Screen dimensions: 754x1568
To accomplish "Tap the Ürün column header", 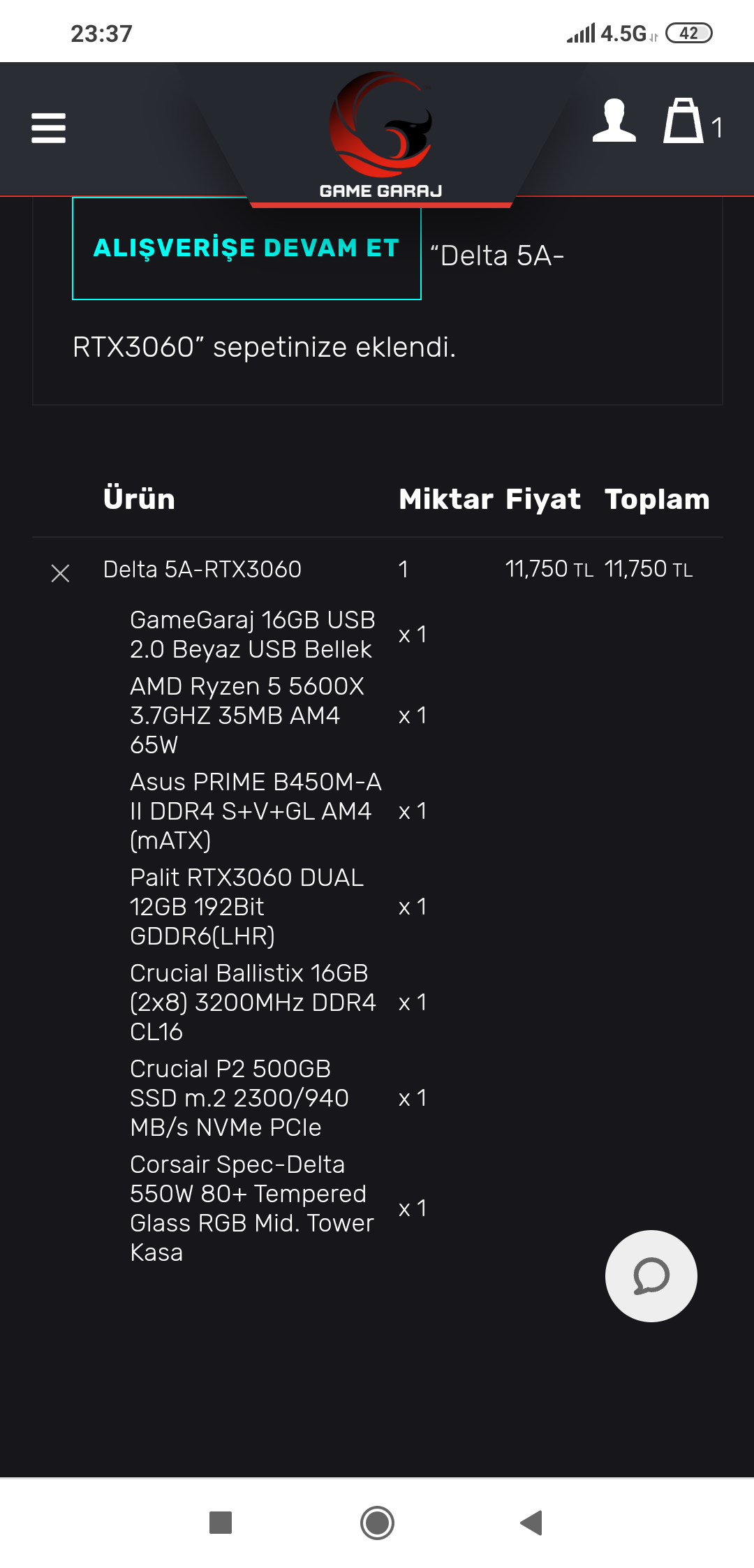I will click(x=139, y=498).
